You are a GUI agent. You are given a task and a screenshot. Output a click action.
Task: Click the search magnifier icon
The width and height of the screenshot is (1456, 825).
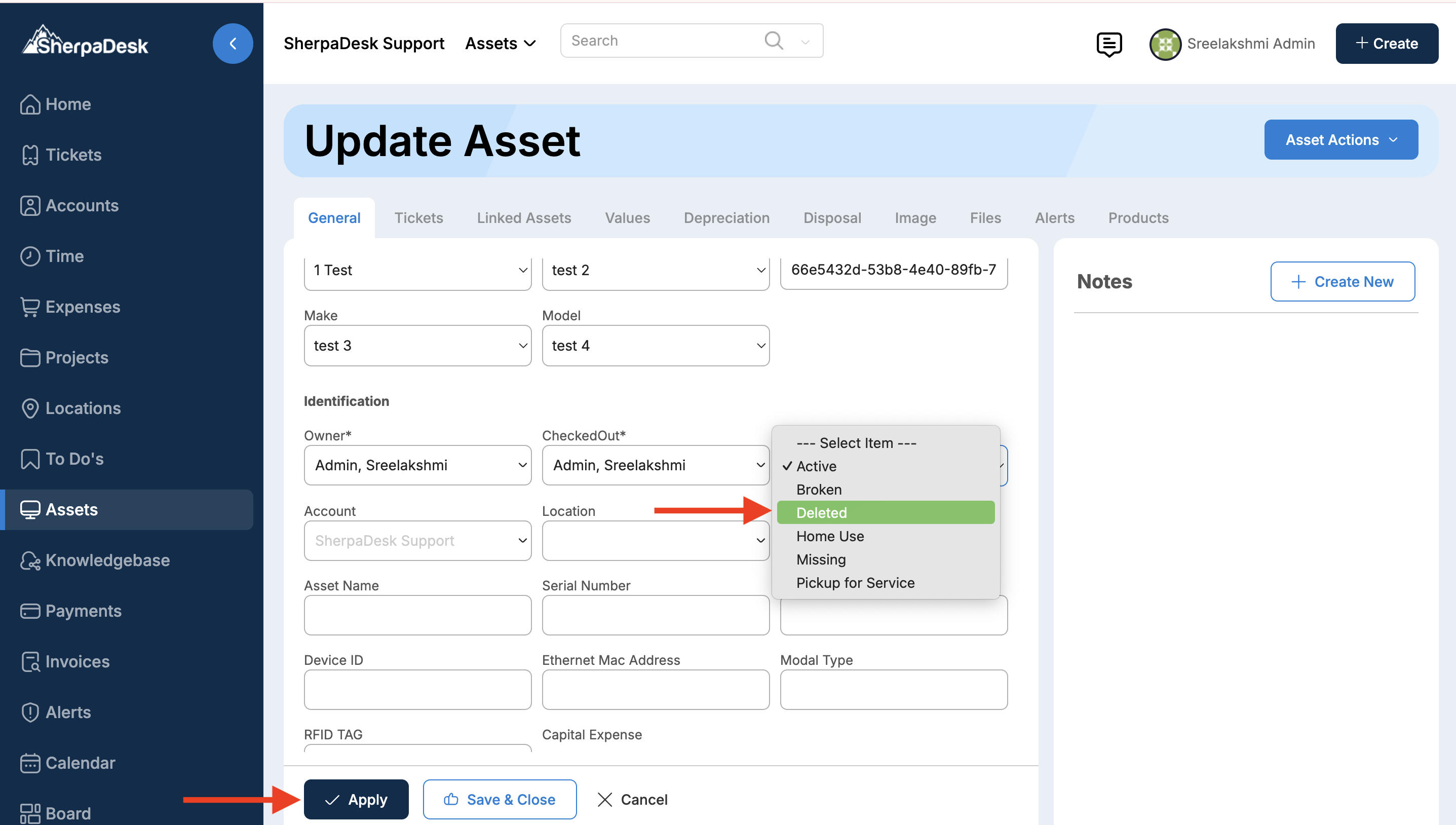(x=774, y=41)
